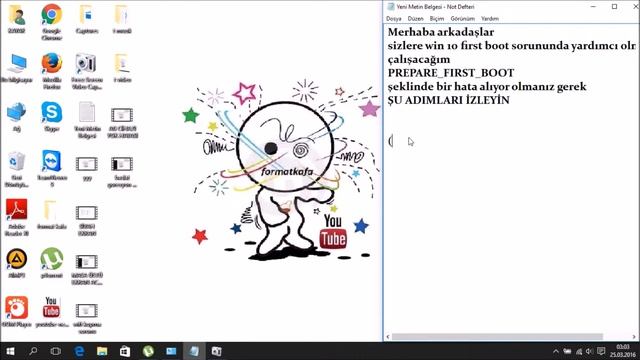Viewport: 640px width, 360px height.
Task: Select the Adobe Reader XI shortcut
Action: tap(16, 217)
